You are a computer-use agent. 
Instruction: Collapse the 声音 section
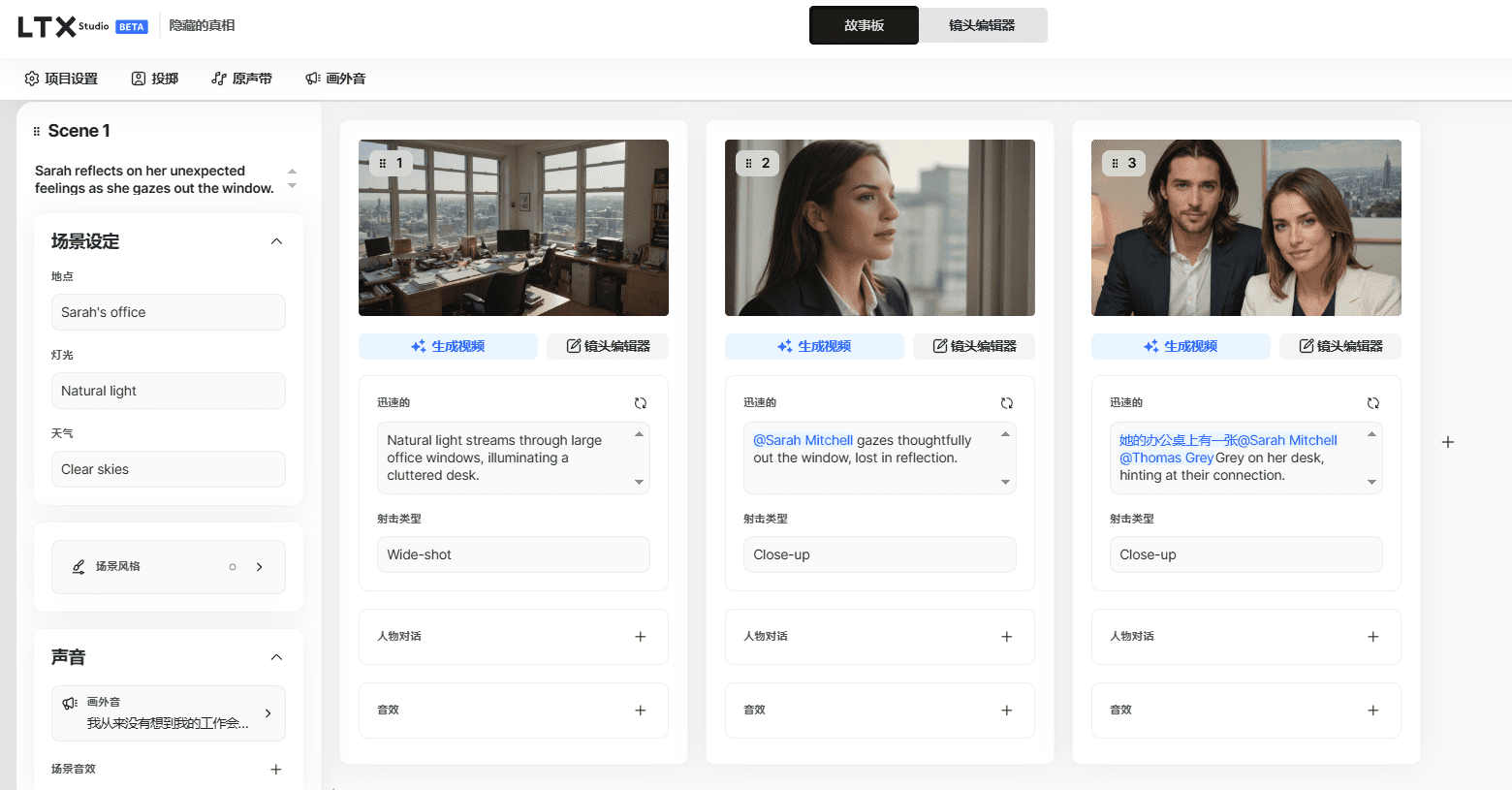(276, 657)
